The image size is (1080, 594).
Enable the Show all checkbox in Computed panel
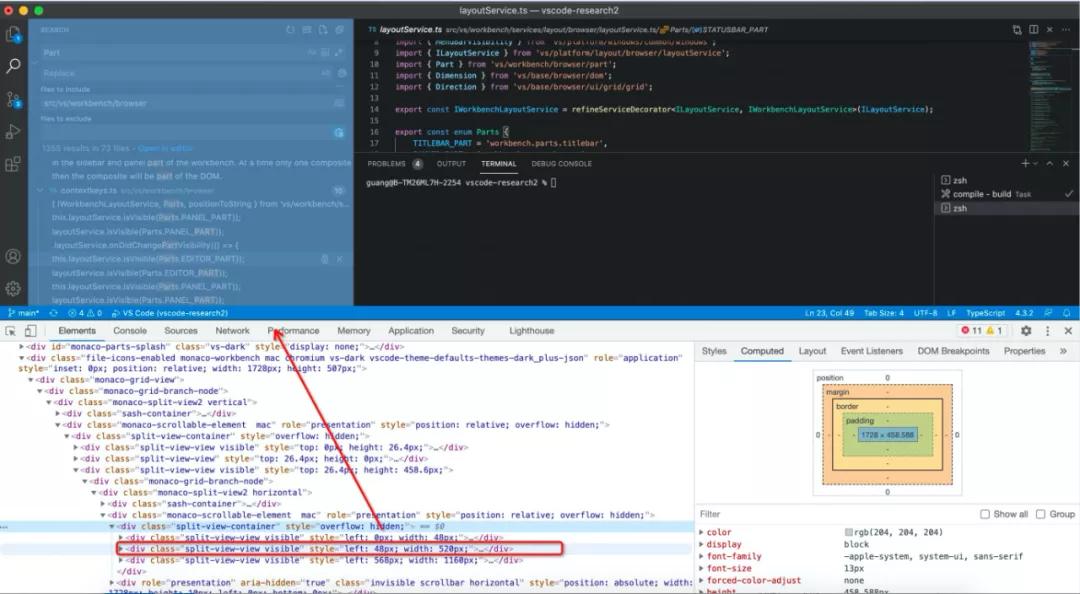point(986,514)
